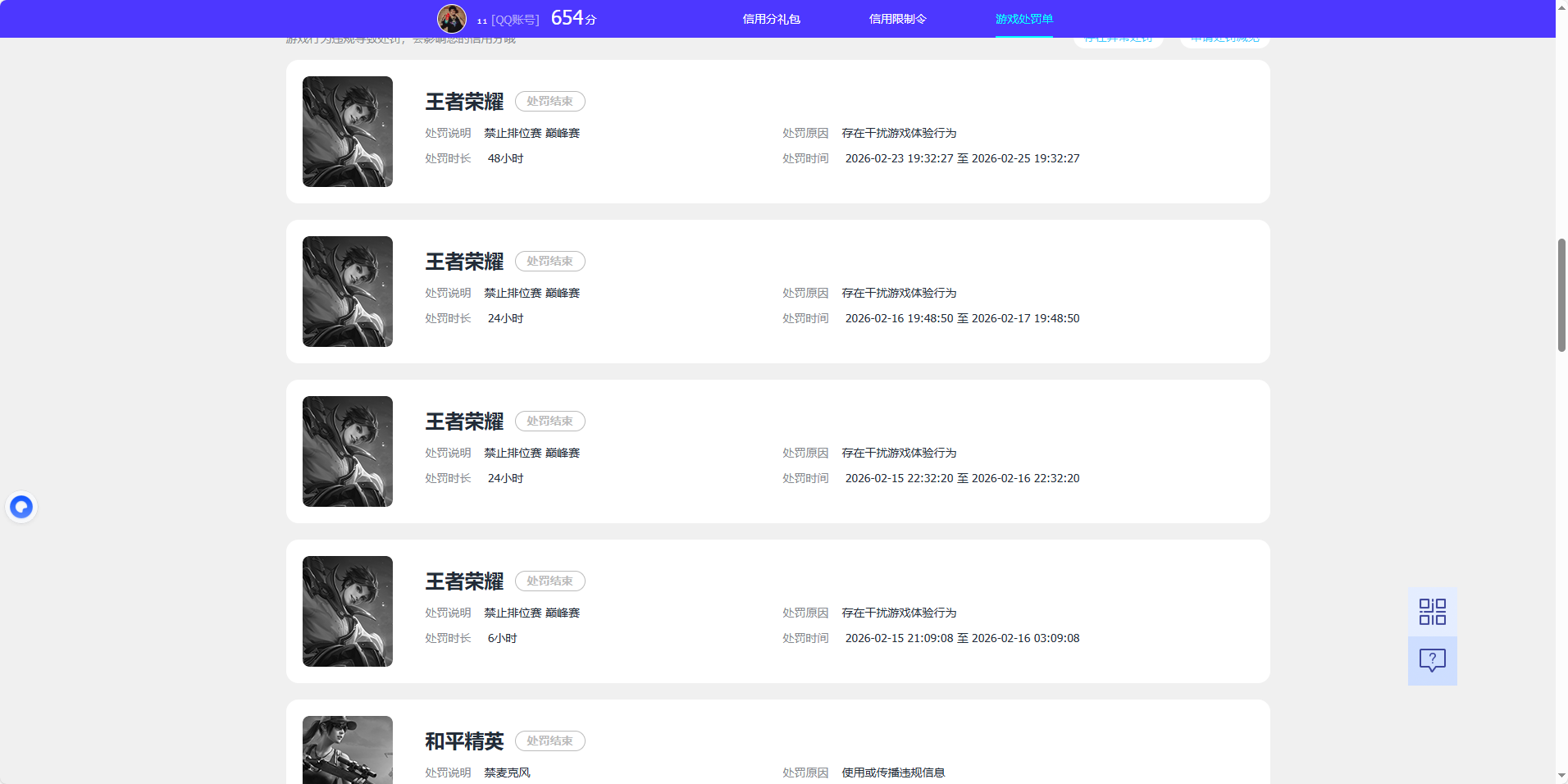This screenshot has width=1568, height=784.
Task: Click the floating blue circle widget on the left
Action: pos(21,506)
